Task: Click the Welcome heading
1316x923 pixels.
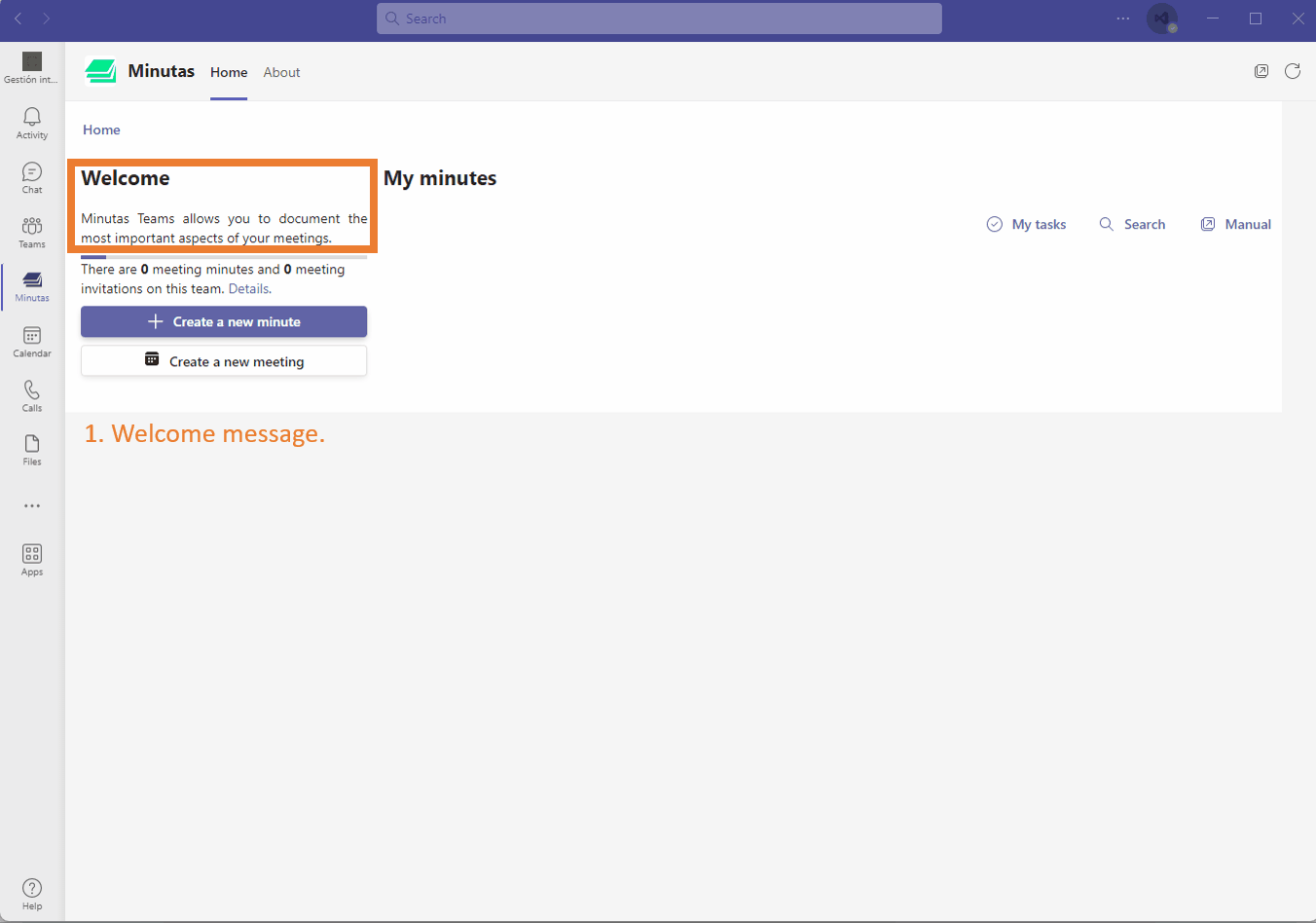Action: (x=126, y=178)
